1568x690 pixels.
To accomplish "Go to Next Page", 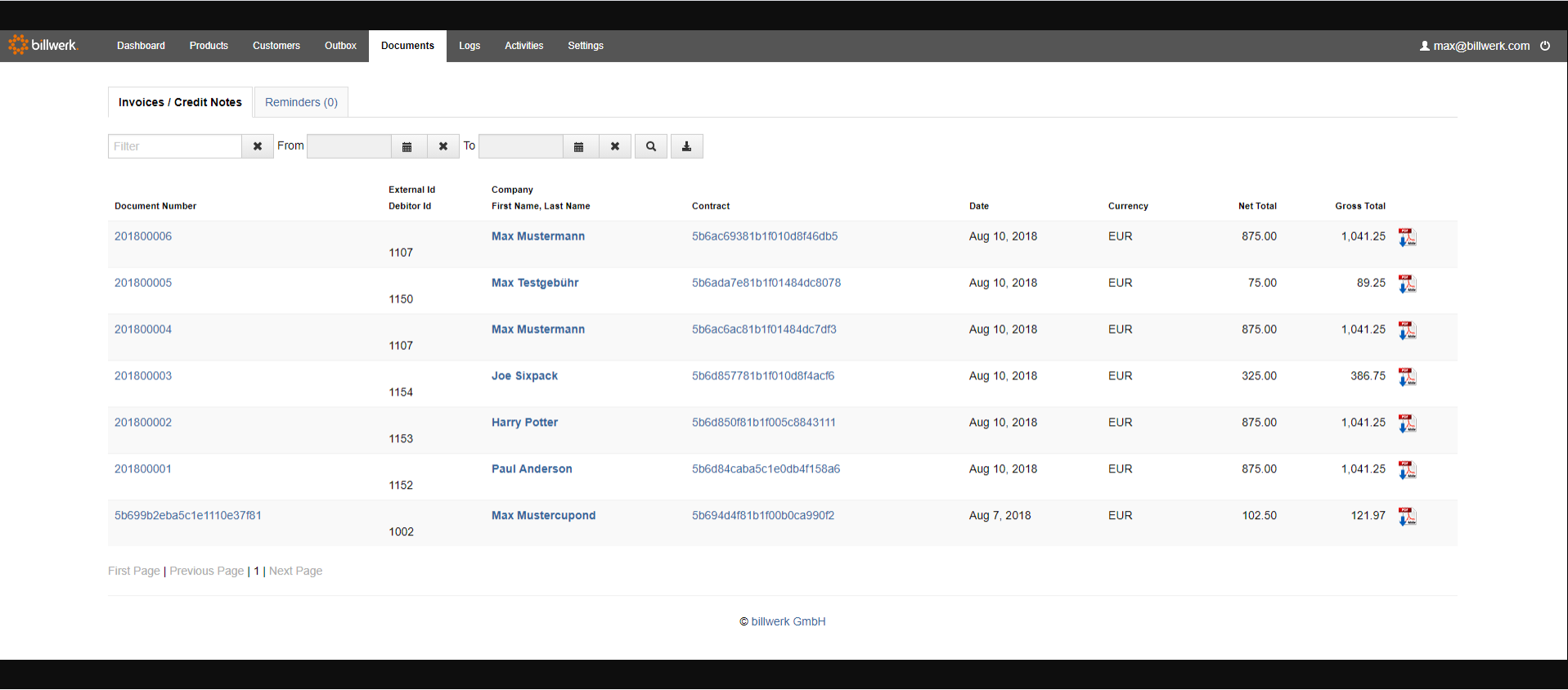I will (x=295, y=571).
